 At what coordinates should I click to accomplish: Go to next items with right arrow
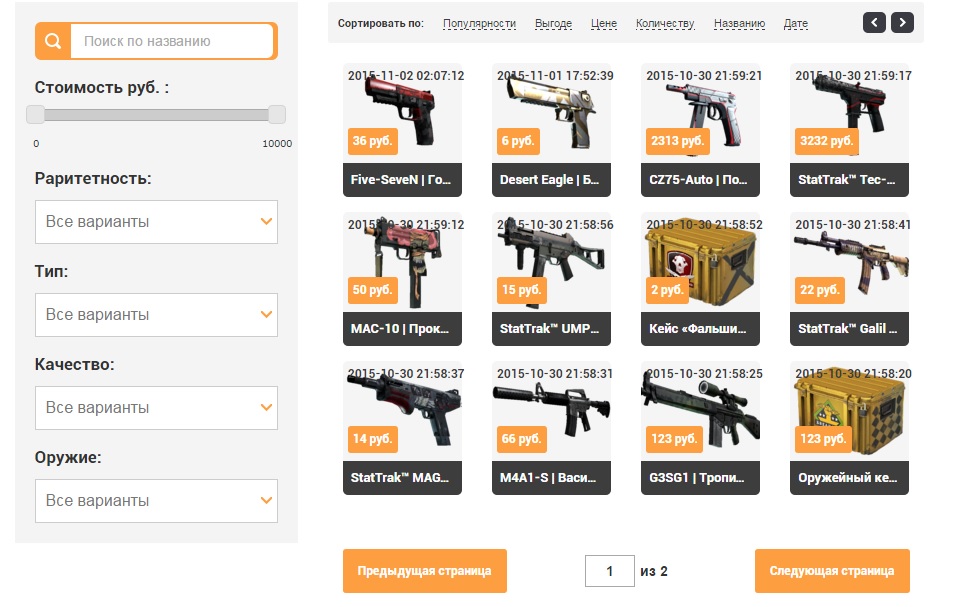coord(902,23)
